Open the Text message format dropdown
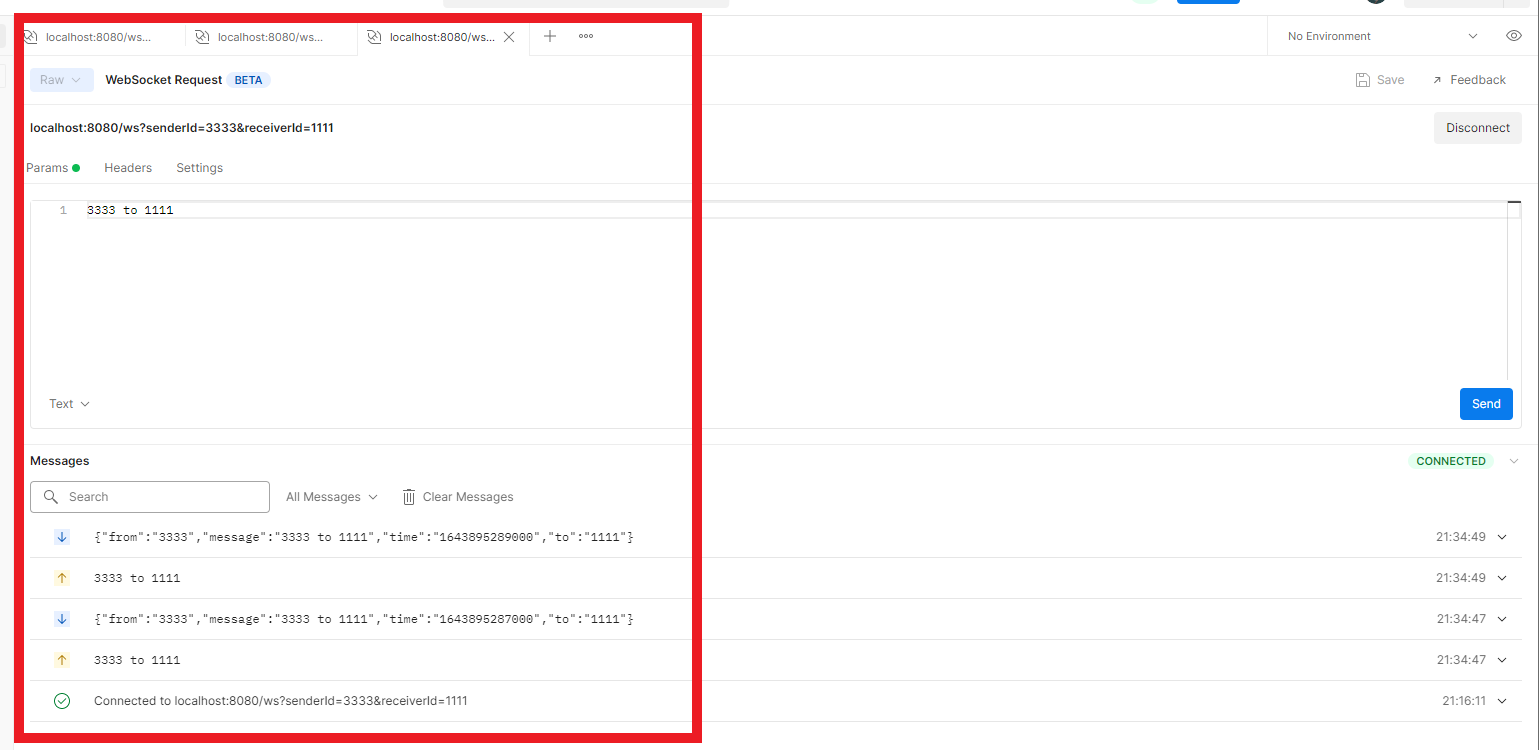 69,404
